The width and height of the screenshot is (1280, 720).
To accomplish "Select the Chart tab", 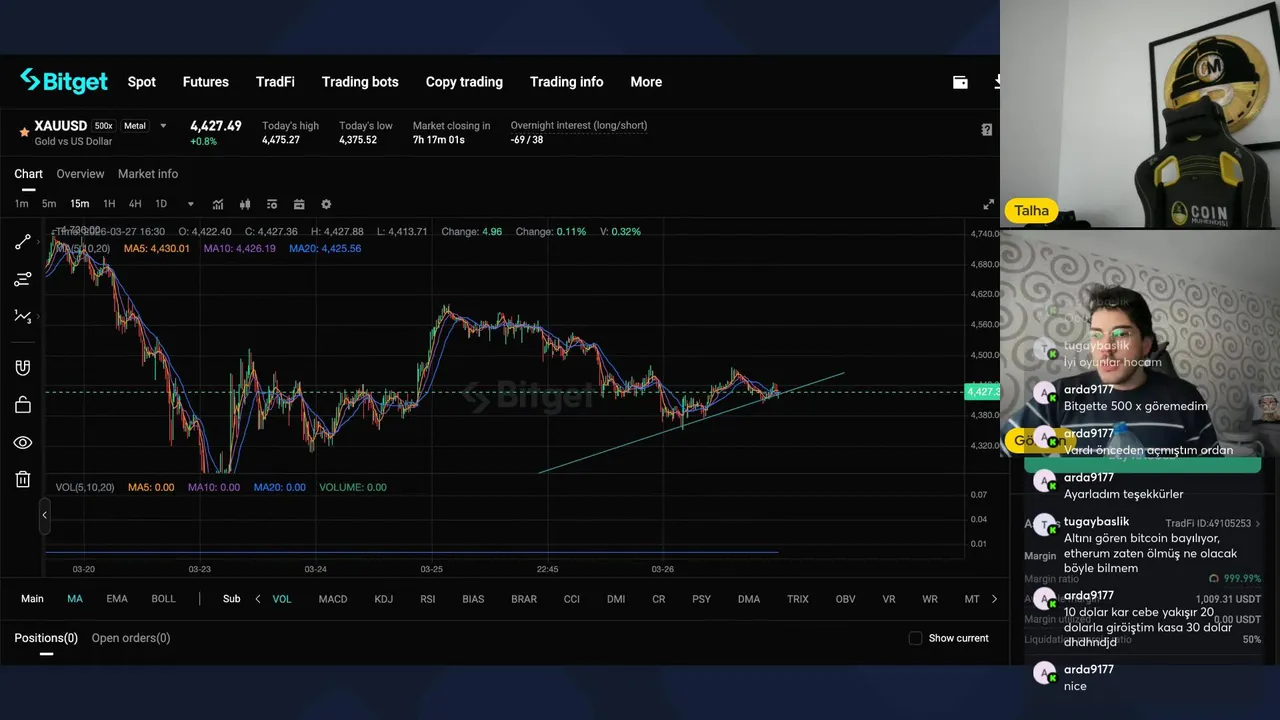I will (x=28, y=174).
